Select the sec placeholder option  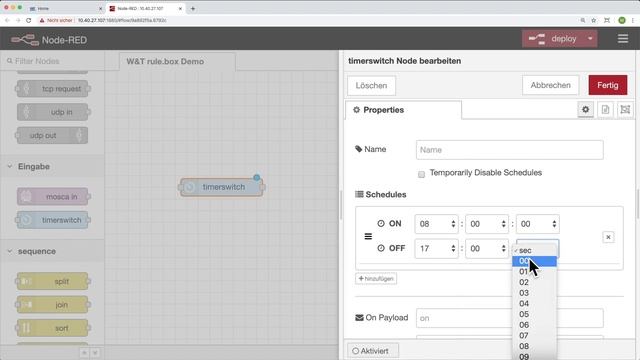(x=534, y=251)
